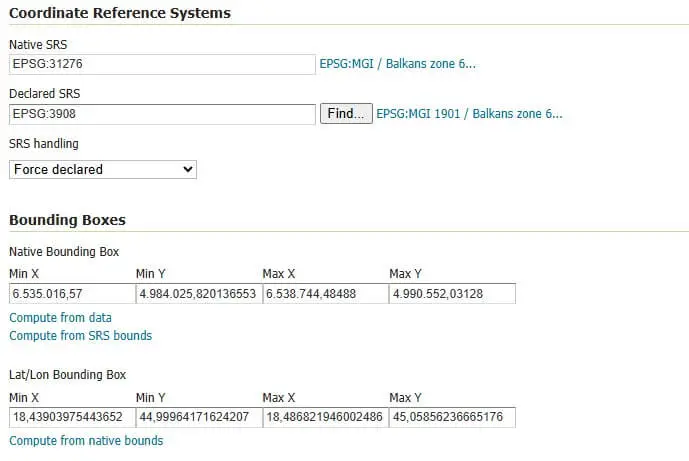Click the Coordinate Reference Systems heading
This screenshot has width=689, height=461.
point(120,13)
